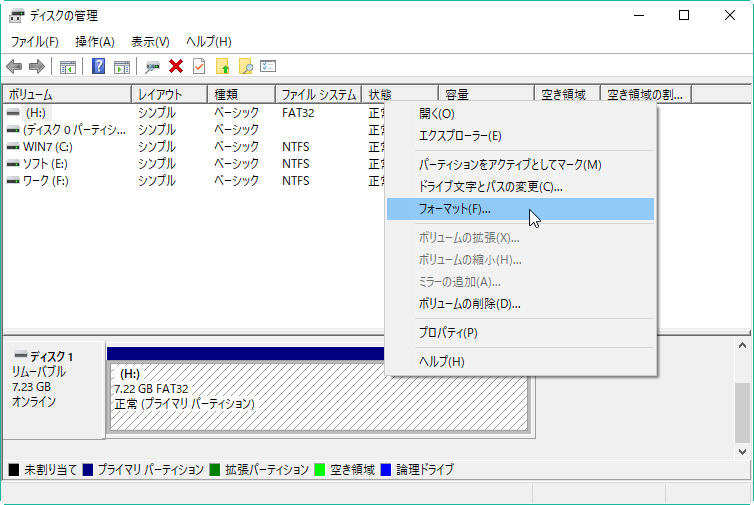Click the navy プライマリ パーティション legend swatch
Viewport: 754px width, 505px height.
pyautogui.click(x=88, y=469)
